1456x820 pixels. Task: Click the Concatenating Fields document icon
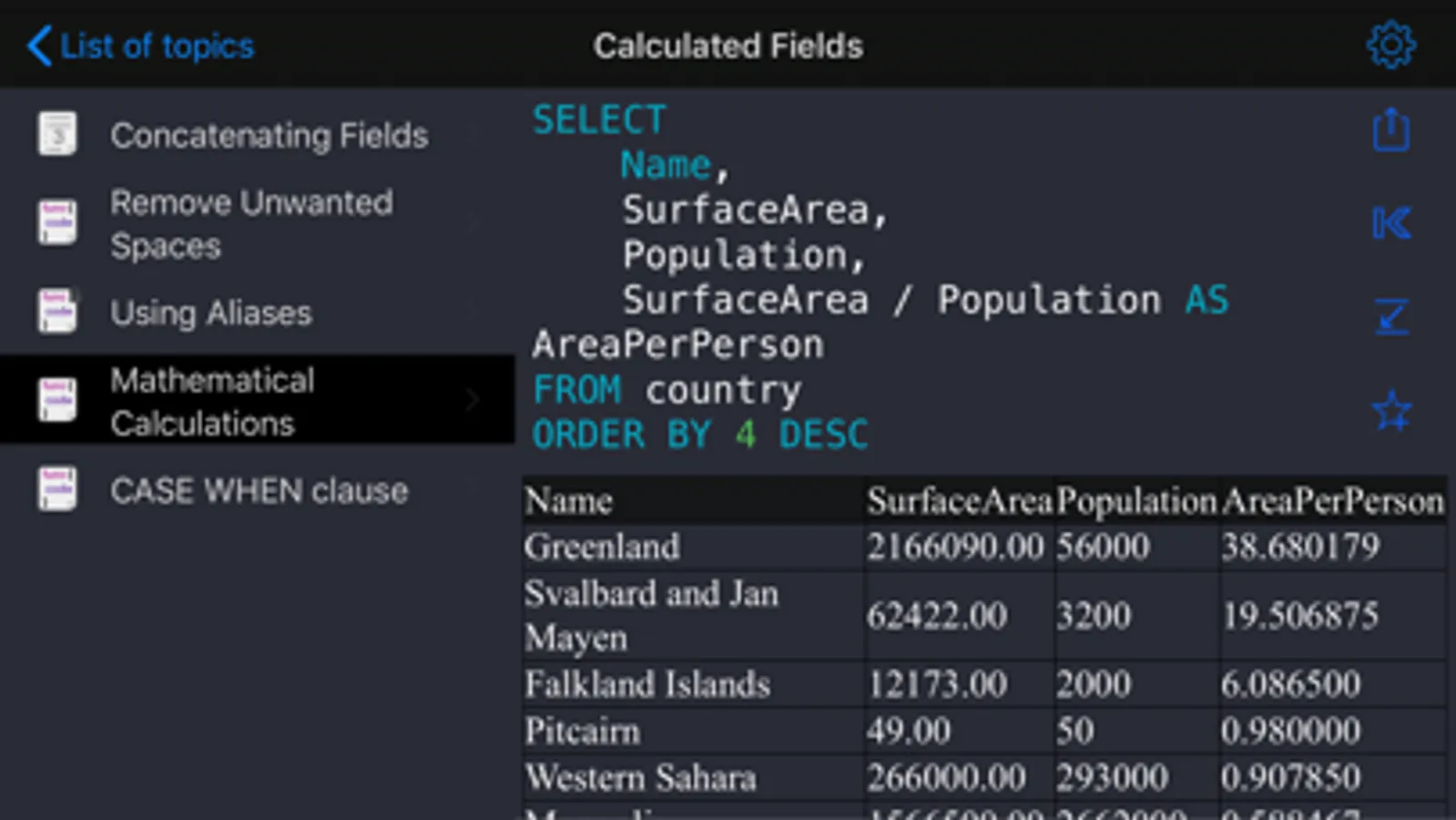coord(57,135)
